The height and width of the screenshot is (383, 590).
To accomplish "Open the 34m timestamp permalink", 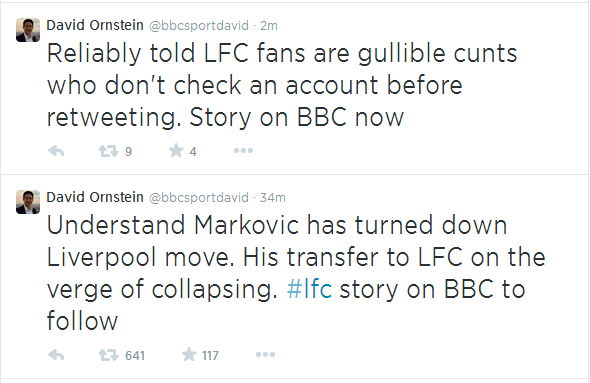I will (x=273, y=198).
